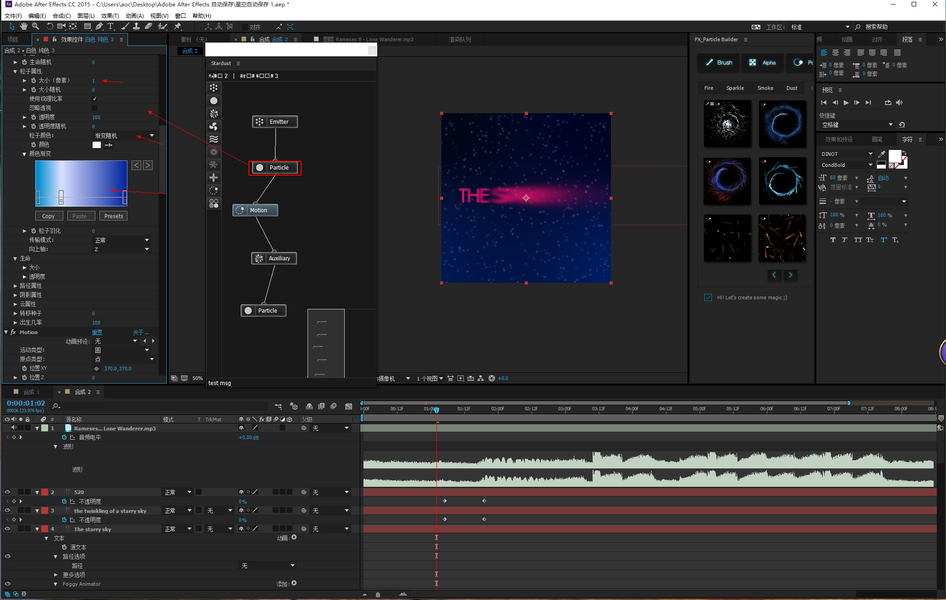Click the Emitter node in Stardust

tap(275, 122)
